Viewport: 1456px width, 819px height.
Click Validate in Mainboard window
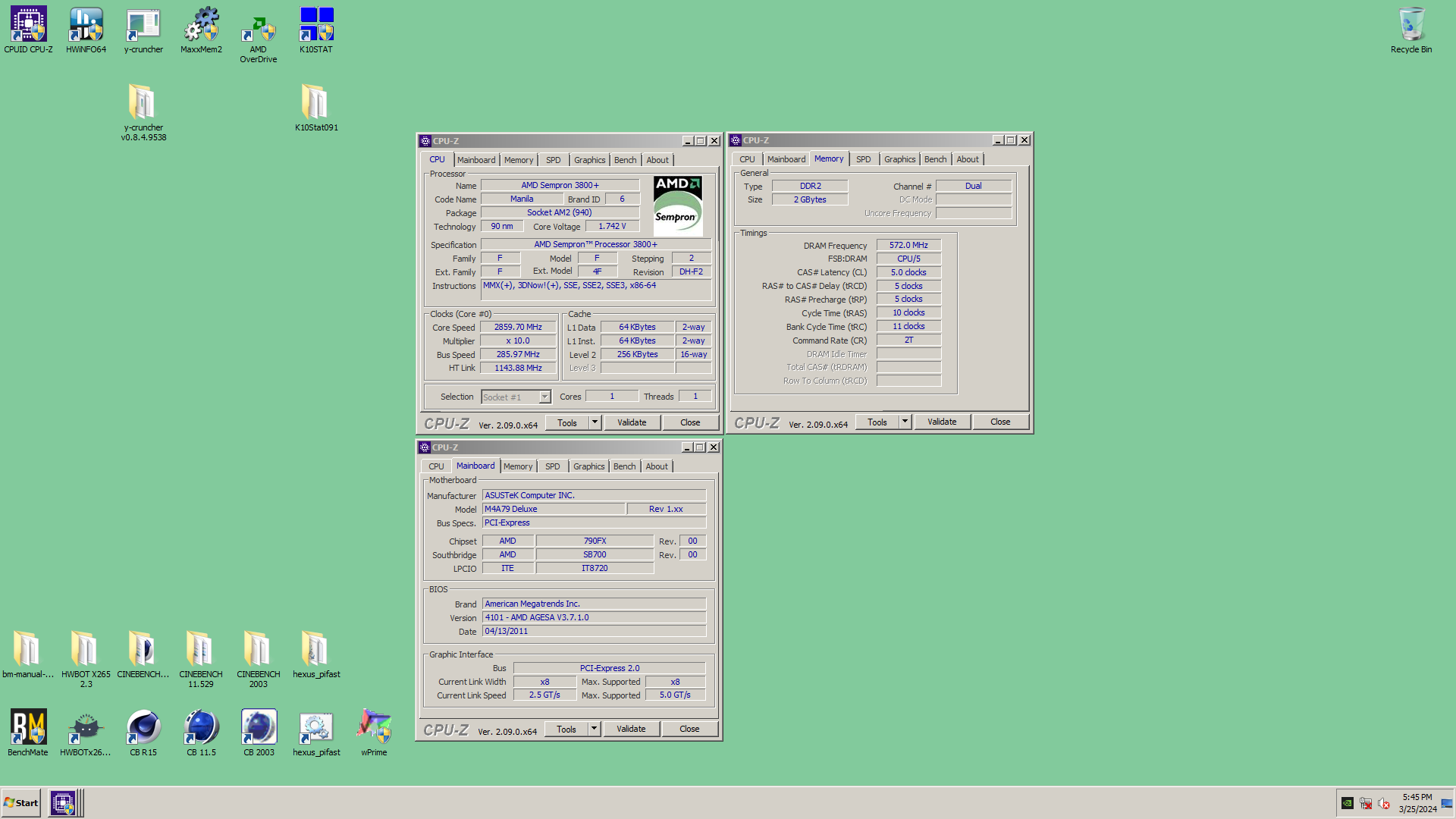pos(631,729)
